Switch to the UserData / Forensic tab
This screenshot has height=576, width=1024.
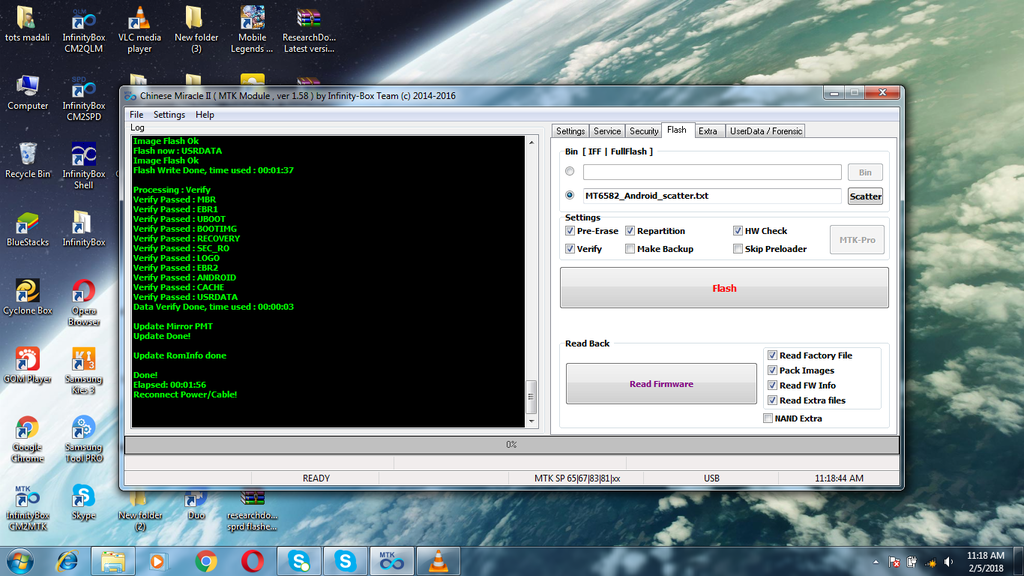tap(765, 131)
